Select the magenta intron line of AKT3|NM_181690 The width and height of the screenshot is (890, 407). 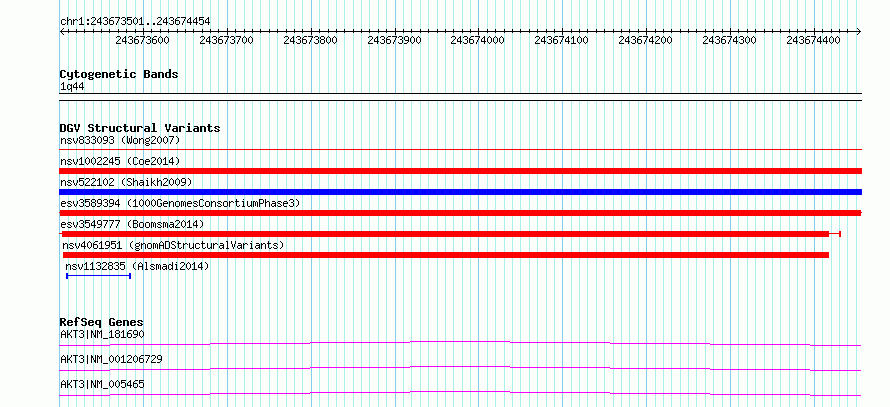(x=460, y=343)
